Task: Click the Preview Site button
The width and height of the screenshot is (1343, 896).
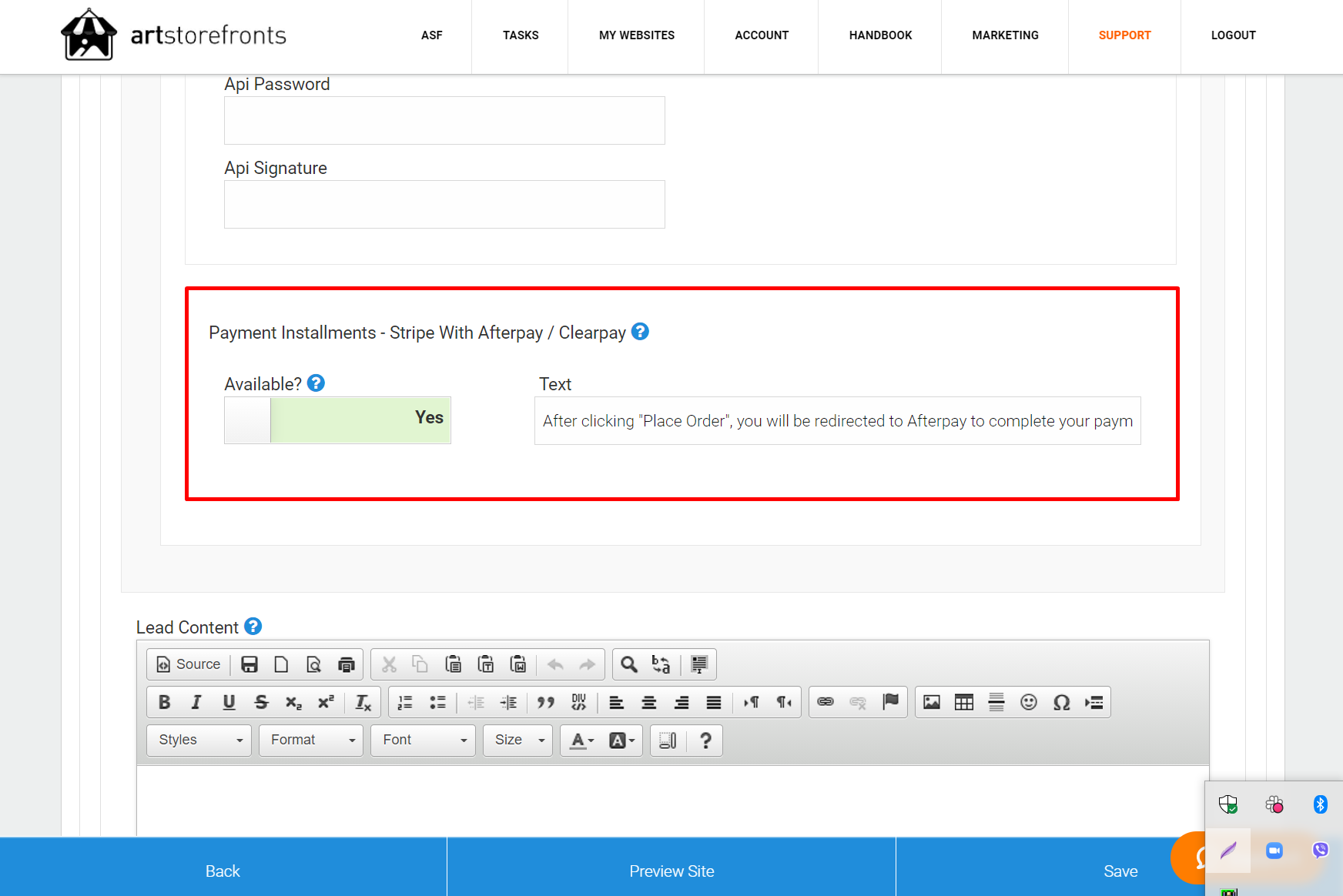Action: point(671,871)
